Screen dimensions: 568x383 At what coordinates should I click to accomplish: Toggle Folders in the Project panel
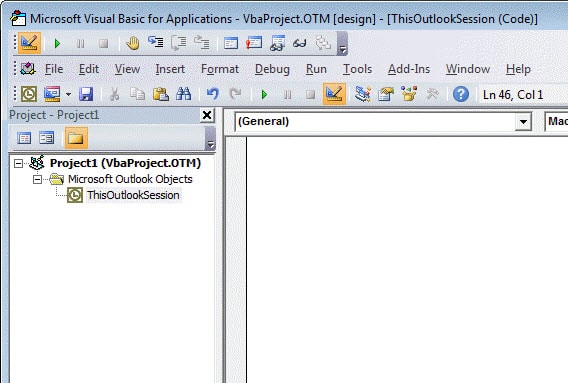pyautogui.click(x=76, y=138)
